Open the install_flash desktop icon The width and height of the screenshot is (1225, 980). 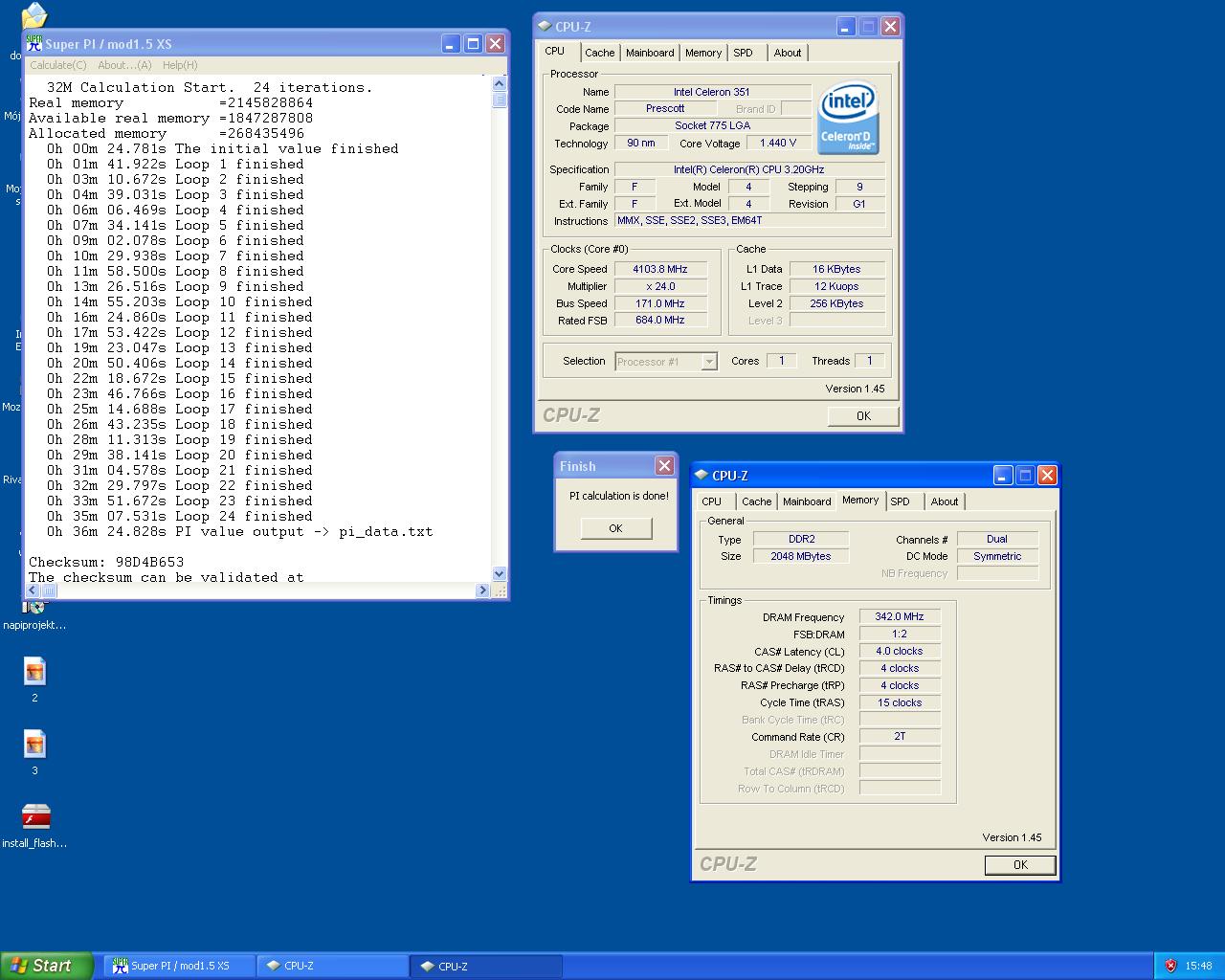[35, 816]
